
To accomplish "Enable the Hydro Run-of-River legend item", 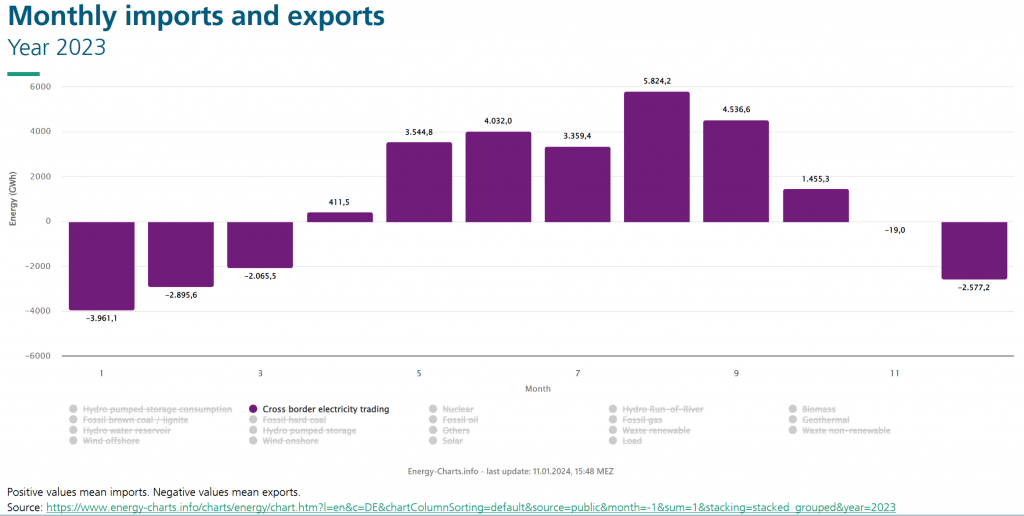I will click(x=656, y=409).
